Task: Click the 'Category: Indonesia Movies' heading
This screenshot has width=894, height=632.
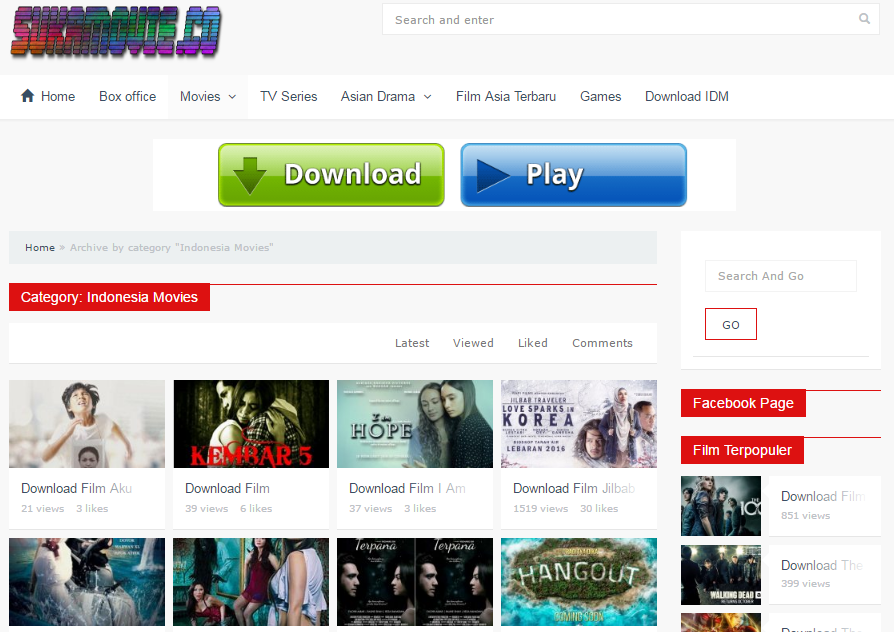Action: 109,297
